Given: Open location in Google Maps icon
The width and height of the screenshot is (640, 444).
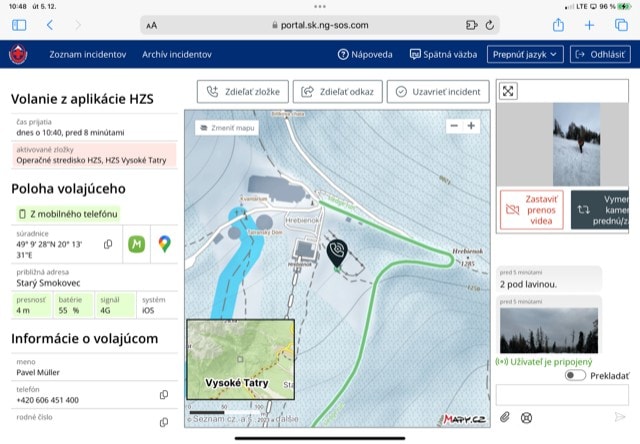Looking at the screenshot, I should tap(164, 243).
